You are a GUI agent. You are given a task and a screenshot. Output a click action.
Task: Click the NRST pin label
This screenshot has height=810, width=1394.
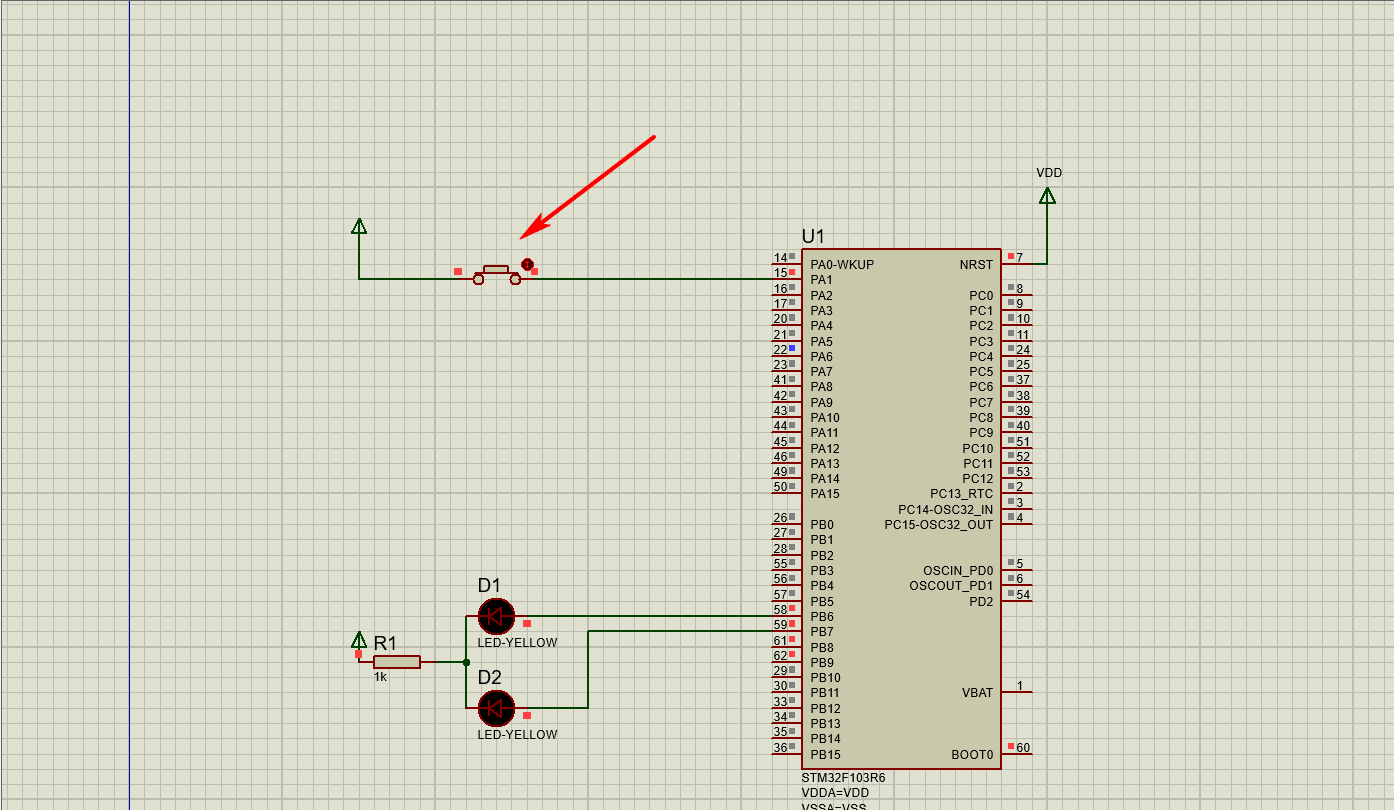(977, 265)
